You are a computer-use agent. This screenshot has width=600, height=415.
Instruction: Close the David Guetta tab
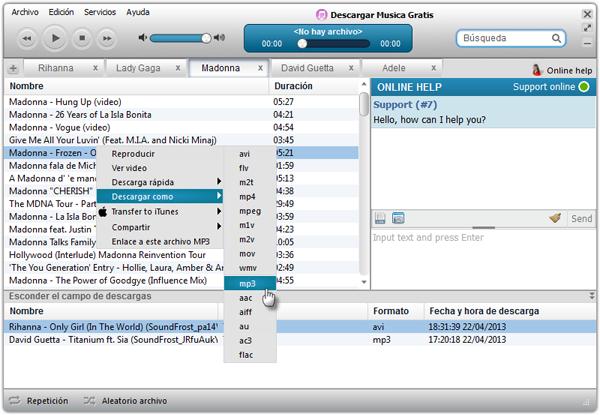pos(351,68)
